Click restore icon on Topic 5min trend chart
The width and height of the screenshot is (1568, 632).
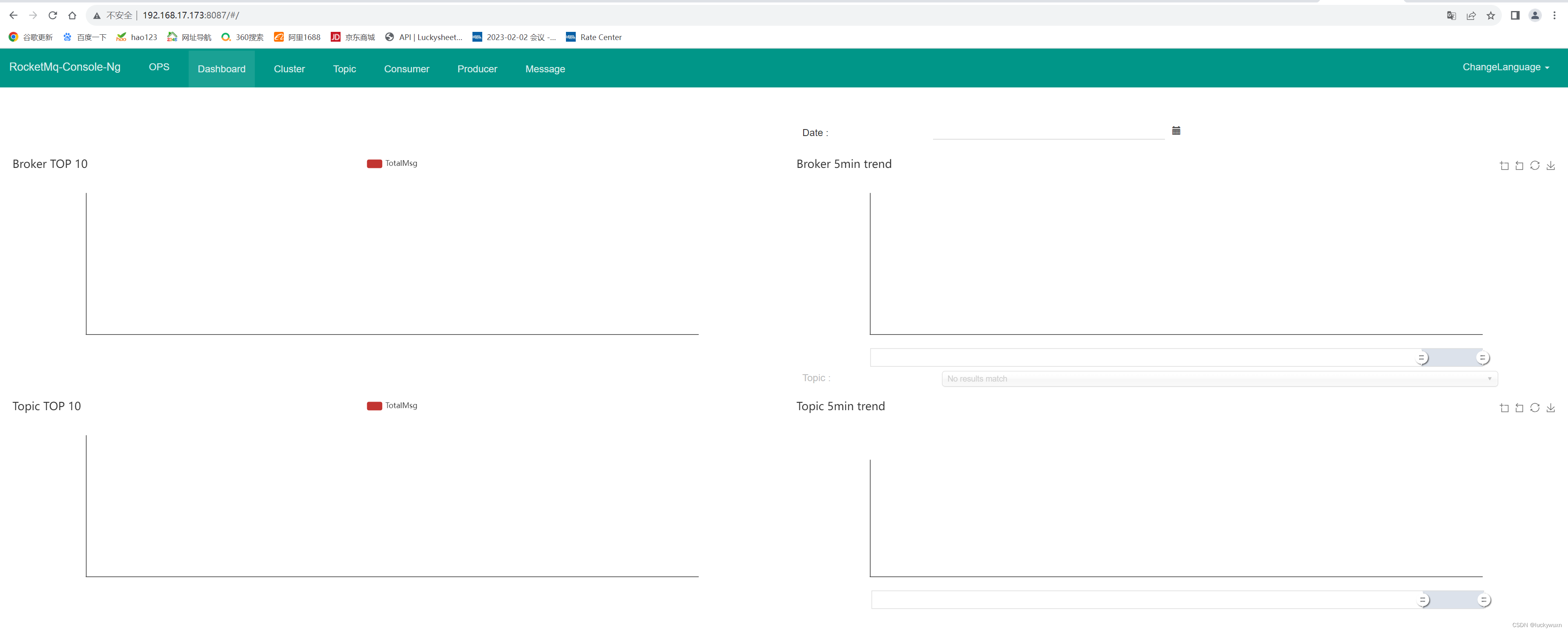[1535, 408]
